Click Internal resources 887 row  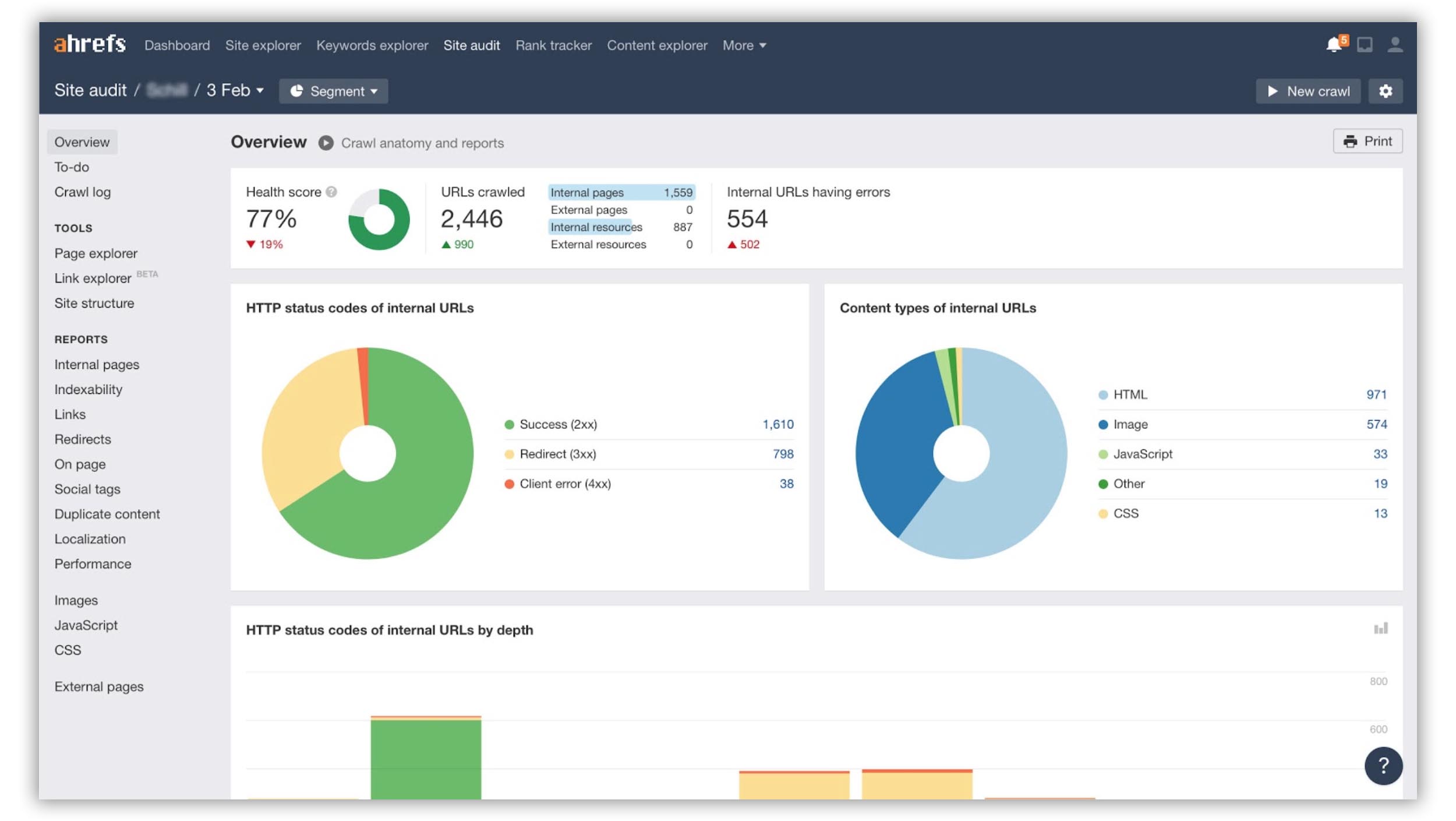[621, 227]
